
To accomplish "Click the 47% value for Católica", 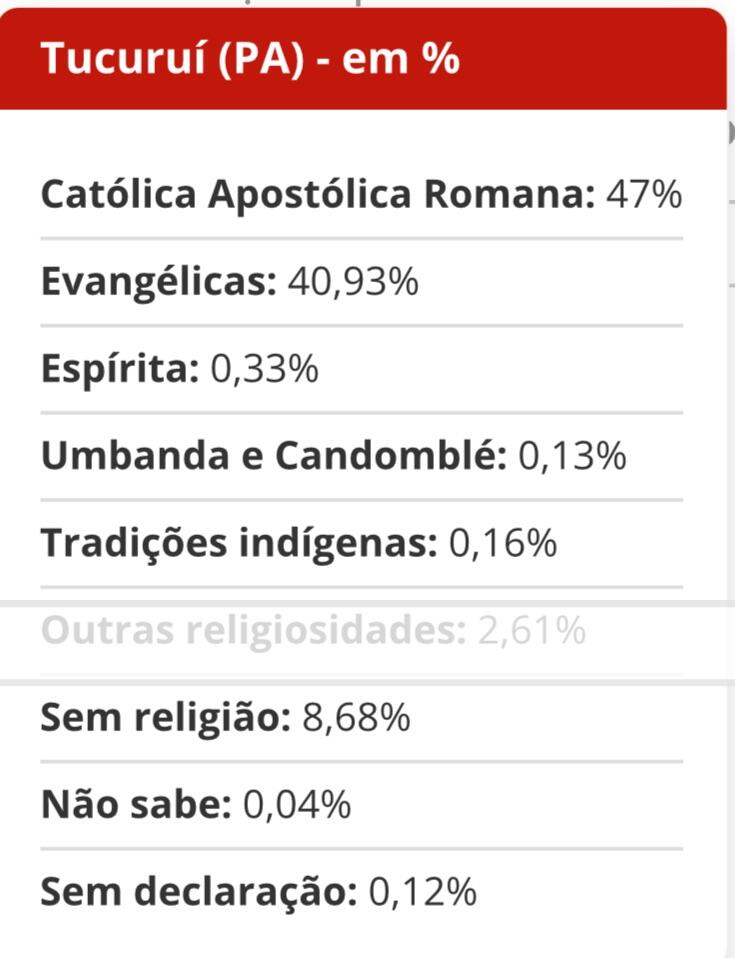I will (x=644, y=194).
